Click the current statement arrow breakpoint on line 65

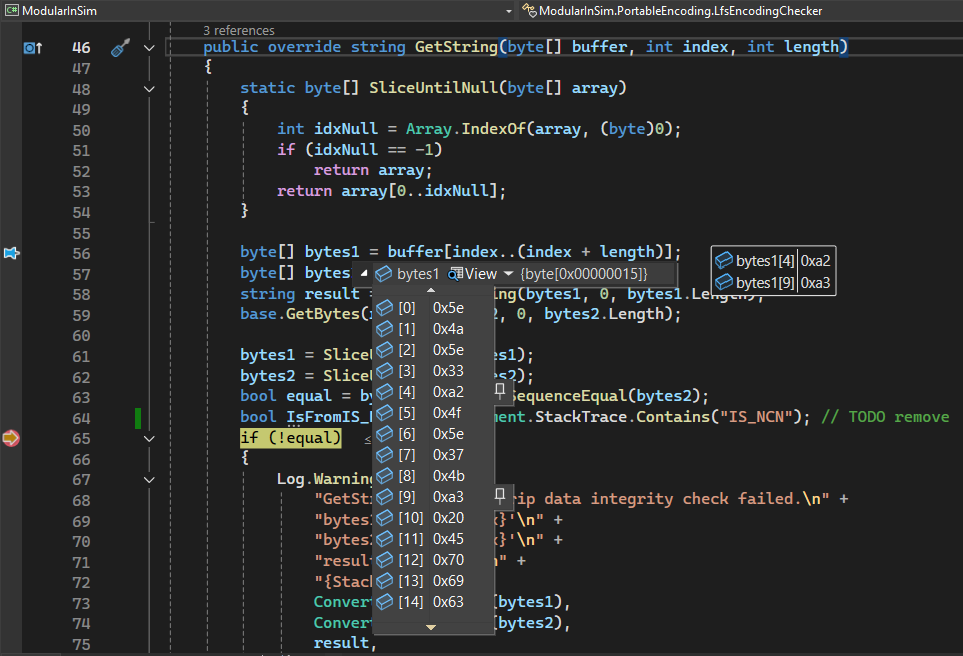tap(12, 438)
